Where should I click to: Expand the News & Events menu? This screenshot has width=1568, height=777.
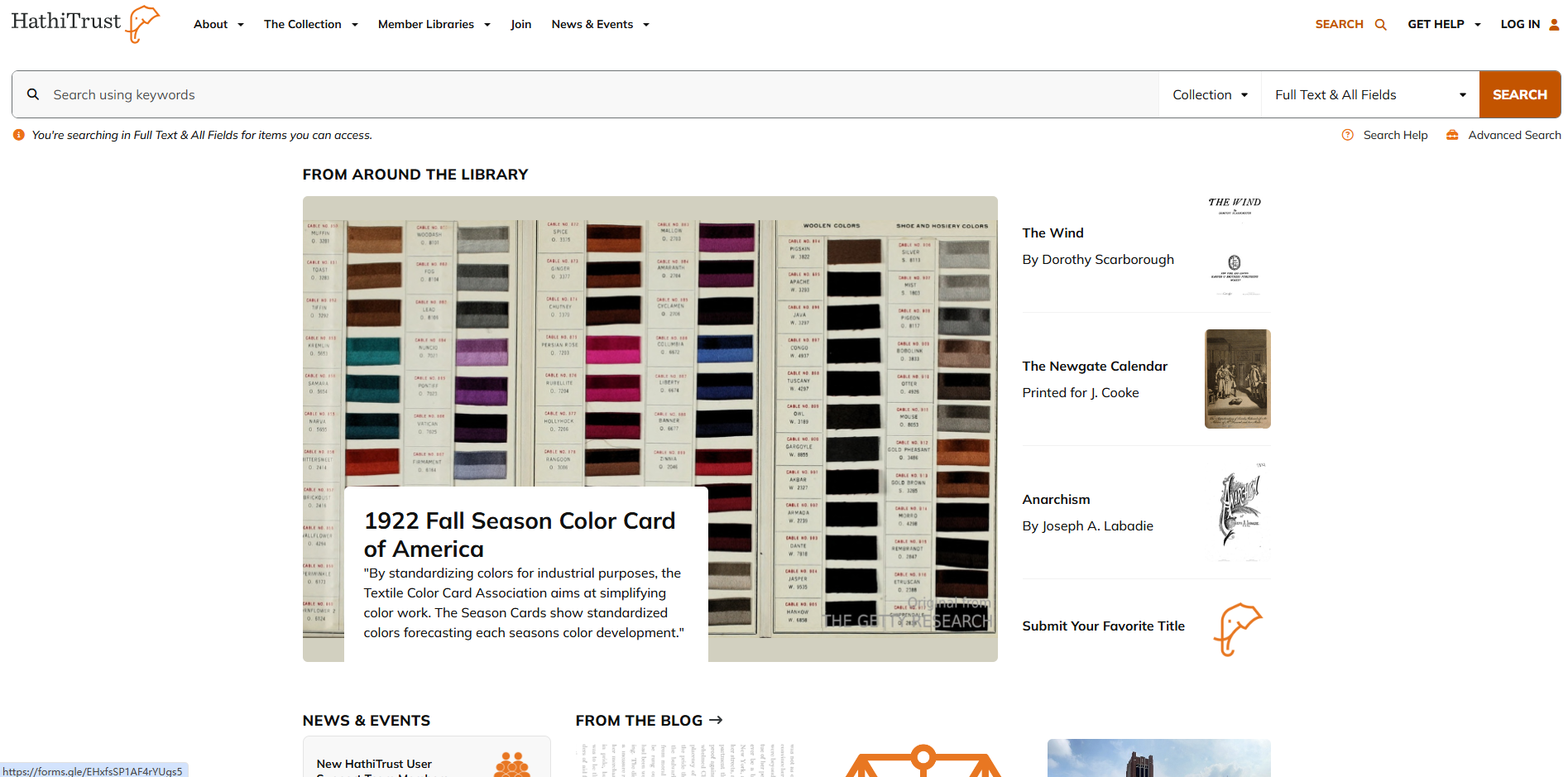point(600,24)
